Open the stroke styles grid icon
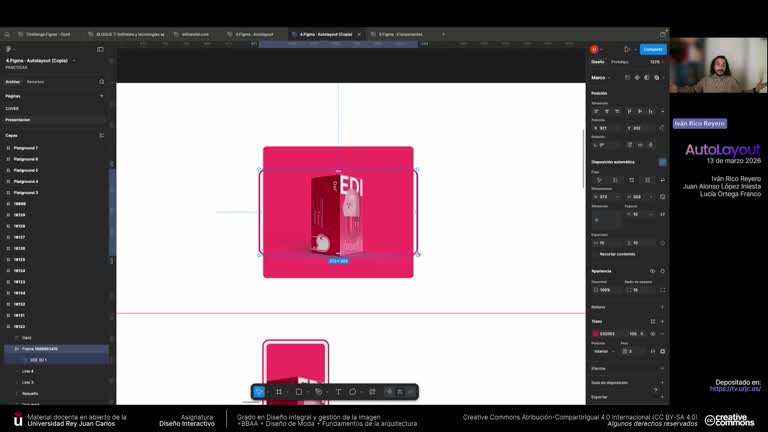768x432 pixels. (653, 322)
